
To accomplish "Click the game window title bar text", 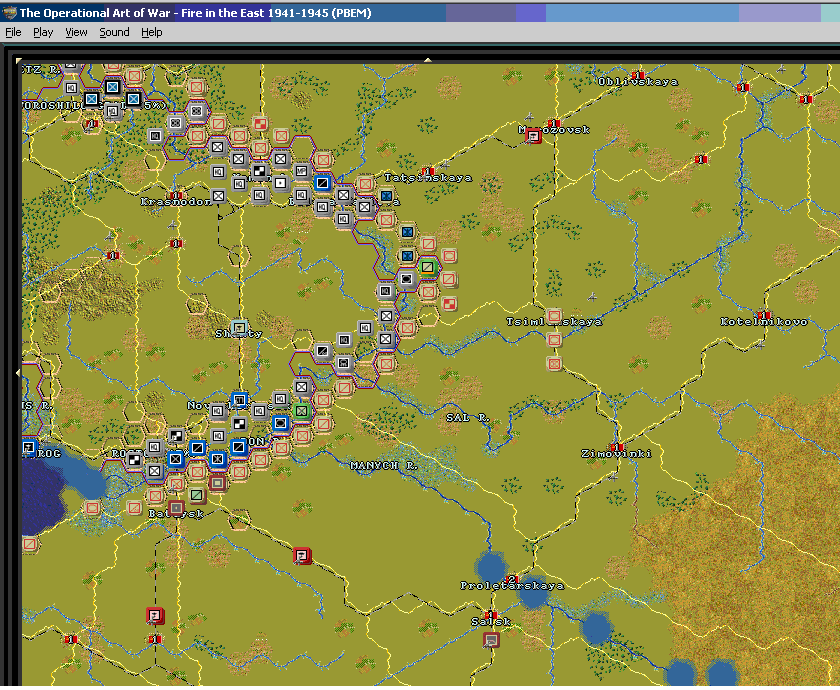I will (196, 13).
